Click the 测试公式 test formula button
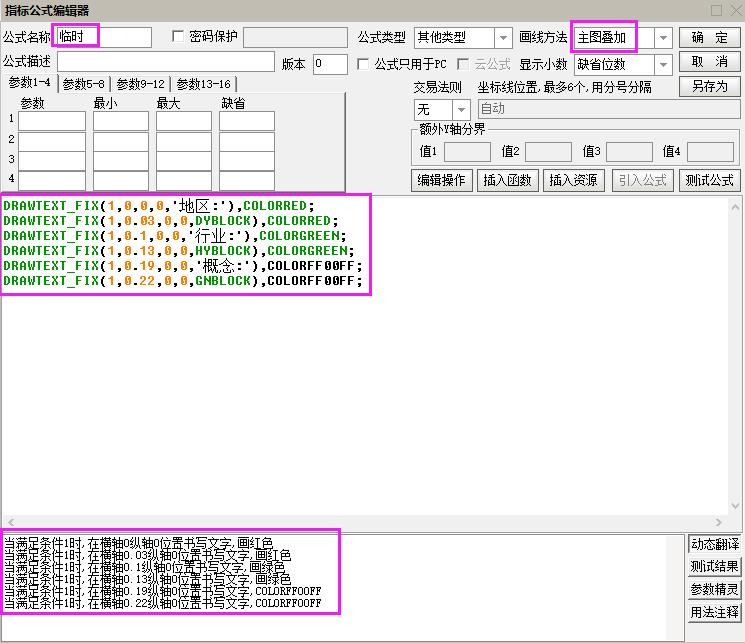 709,181
